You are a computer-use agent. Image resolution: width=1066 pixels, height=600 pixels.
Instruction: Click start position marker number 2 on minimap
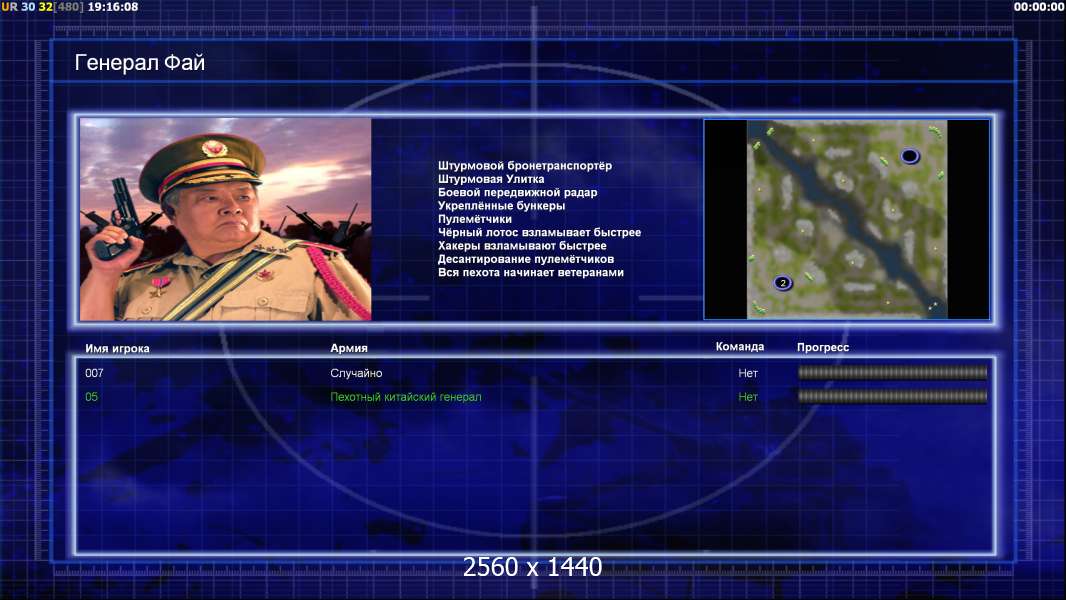783,283
